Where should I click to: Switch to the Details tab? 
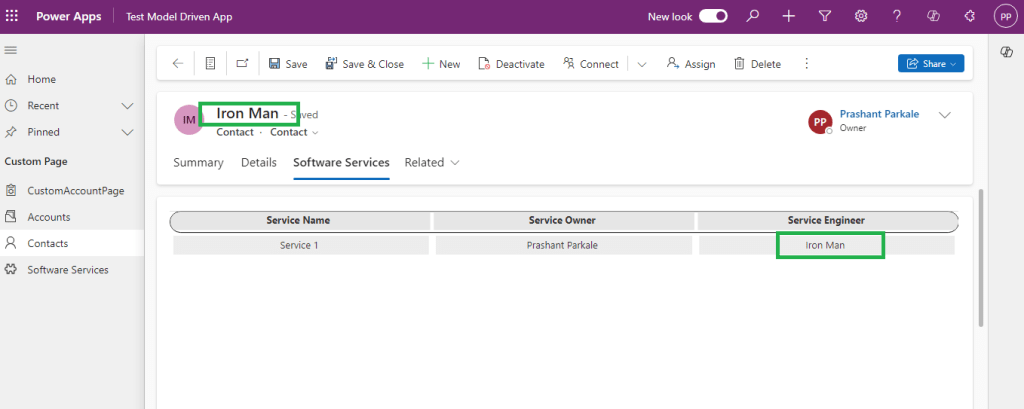pyautogui.click(x=258, y=162)
